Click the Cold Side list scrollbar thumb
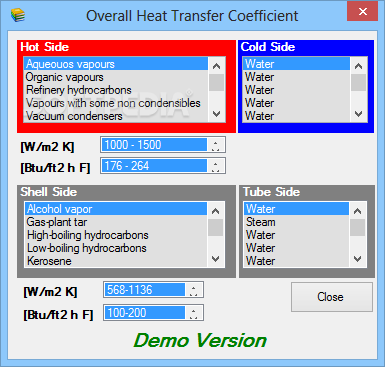 [359, 82]
